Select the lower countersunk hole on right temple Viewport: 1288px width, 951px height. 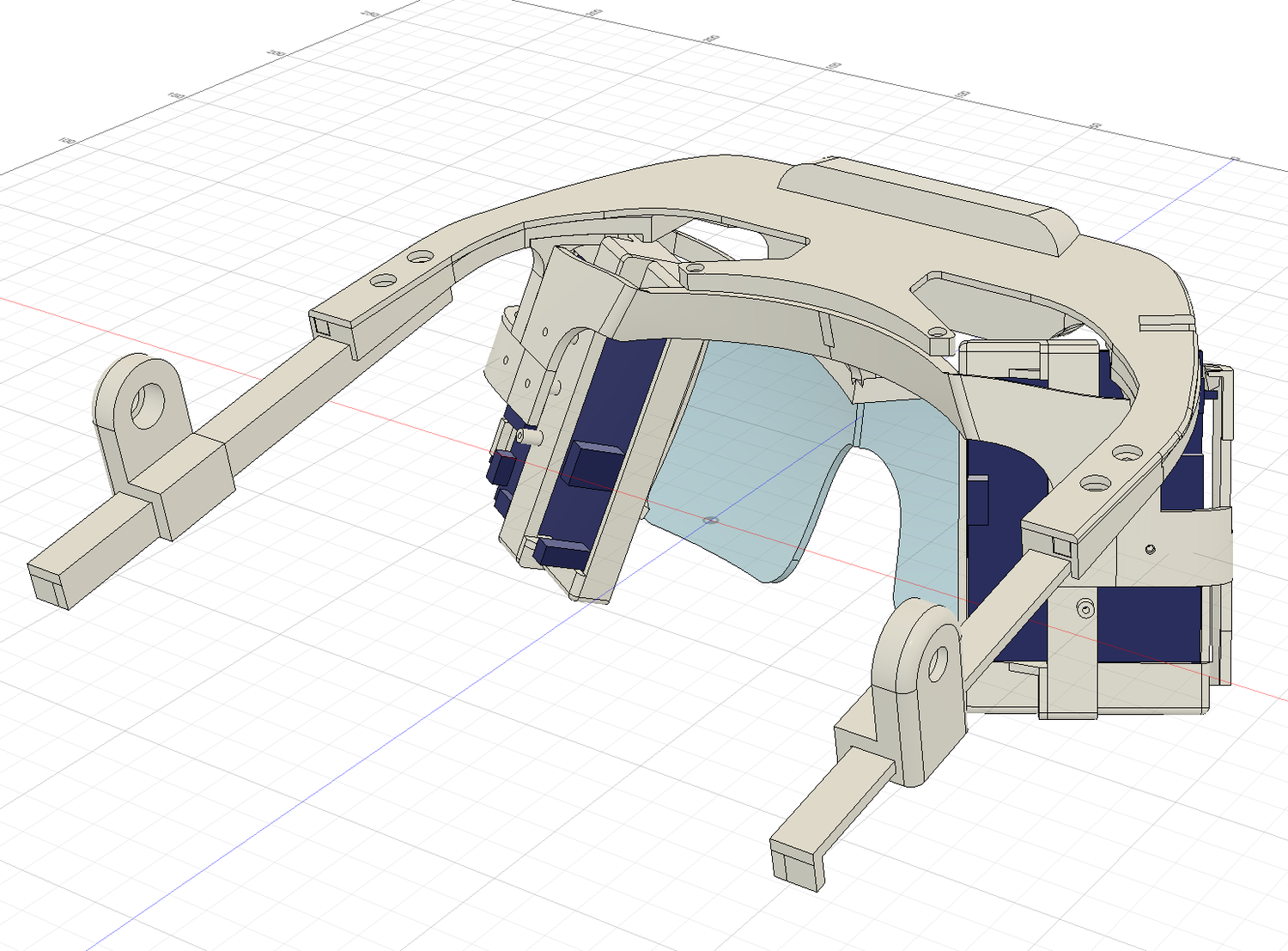[1093, 484]
